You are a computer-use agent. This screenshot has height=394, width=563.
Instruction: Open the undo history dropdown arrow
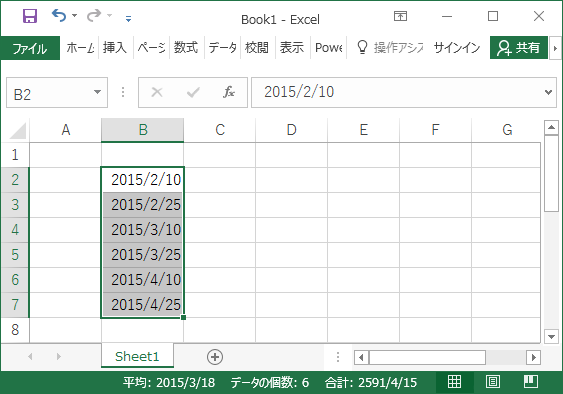coord(74,15)
